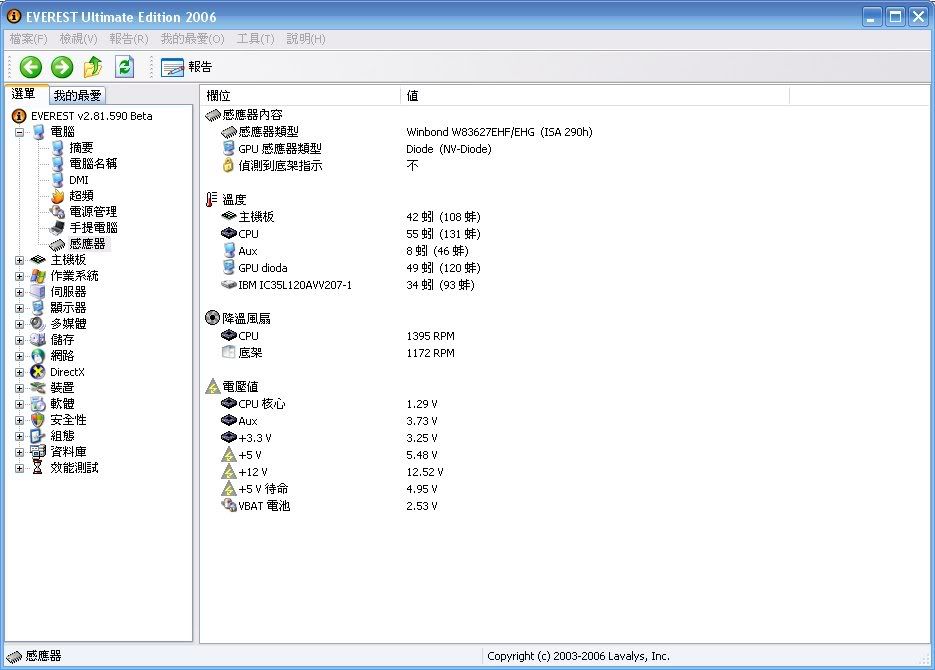Select the +12 V voltage row

pos(332,472)
